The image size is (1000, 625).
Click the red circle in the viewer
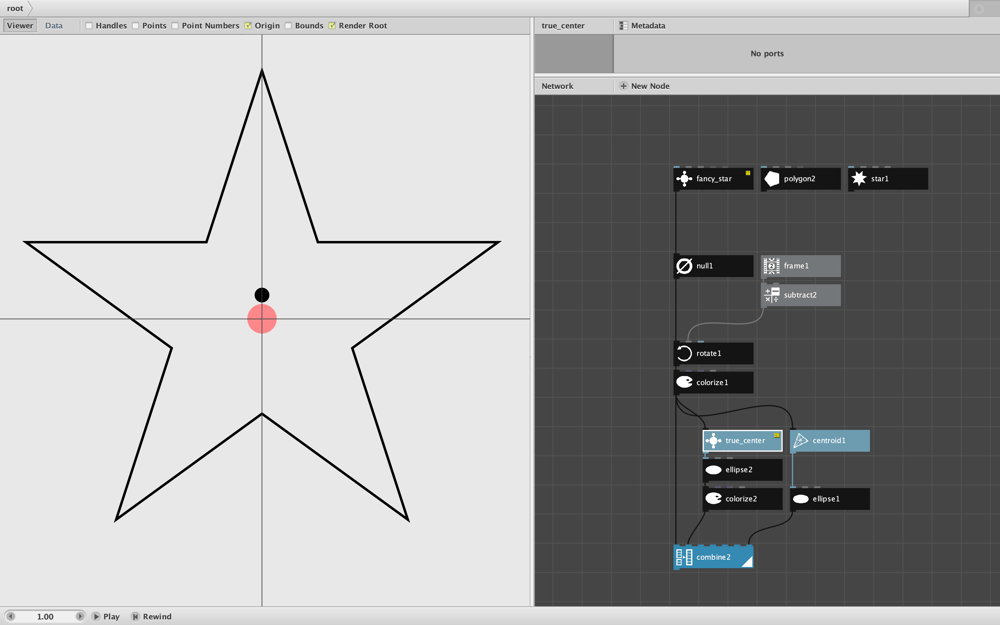click(x=262, y=319)
